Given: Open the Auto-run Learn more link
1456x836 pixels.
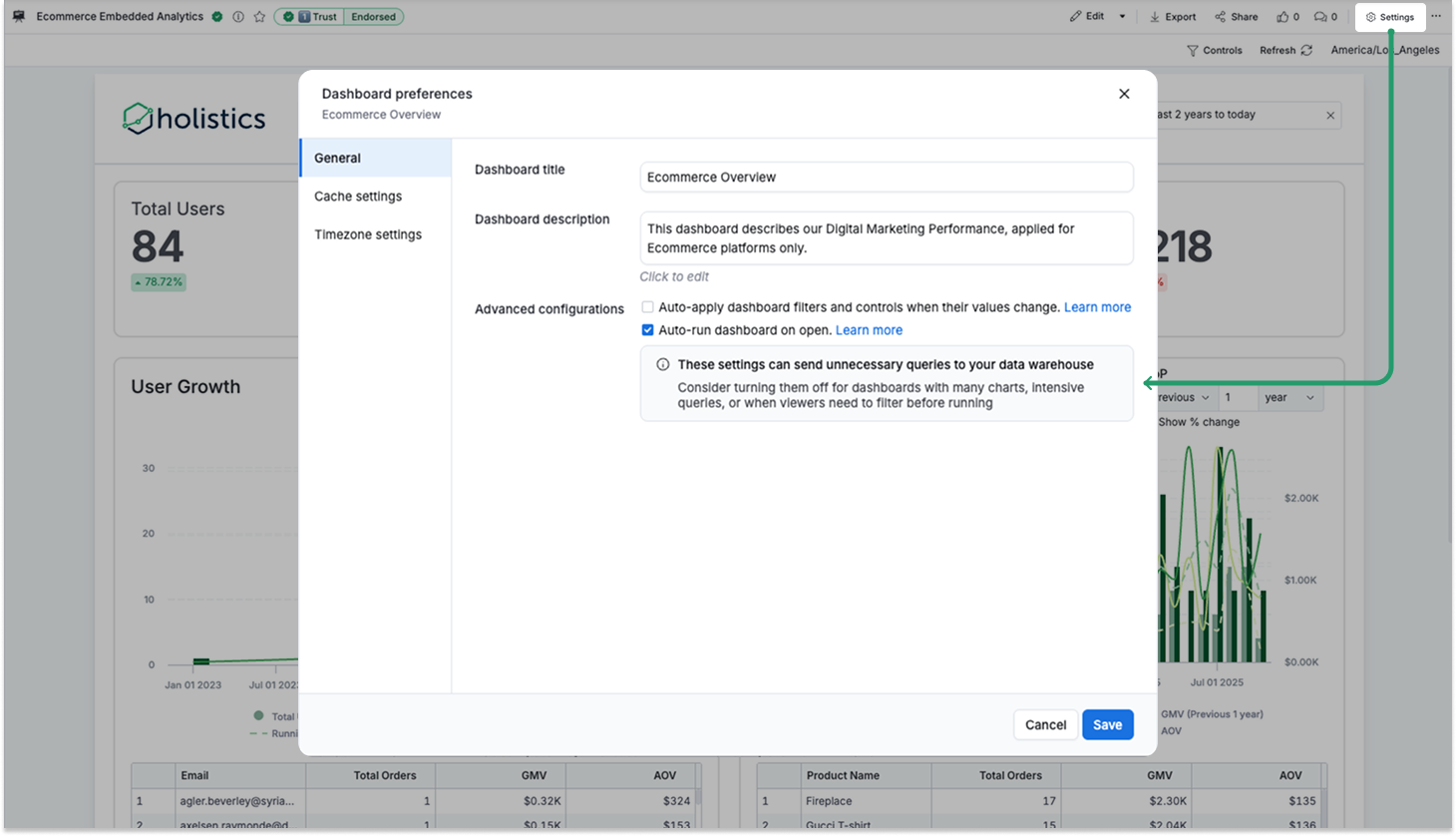Looking at the screenshot, I should 868,329.
